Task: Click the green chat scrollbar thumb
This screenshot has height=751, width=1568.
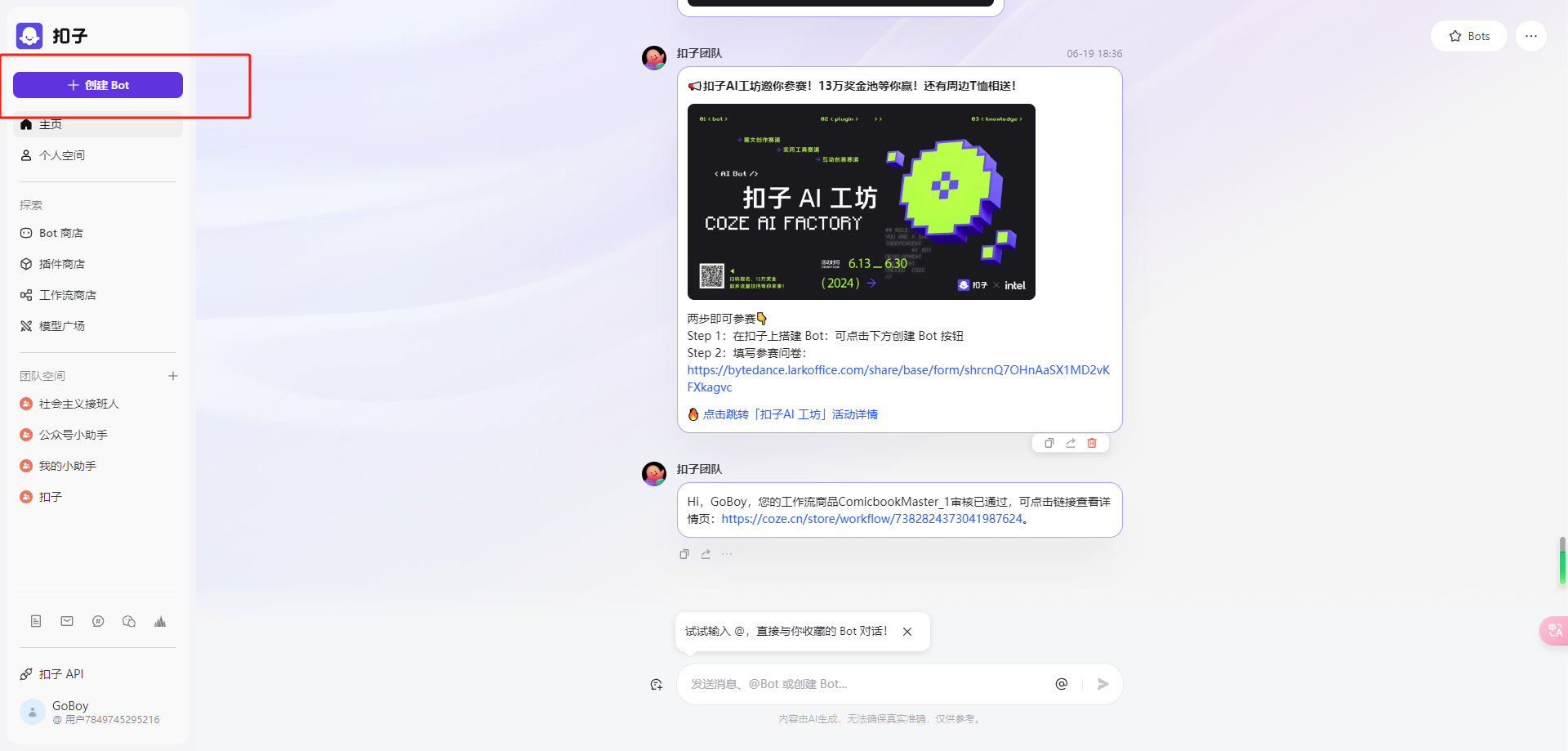Action: [x=1562, y=561]
